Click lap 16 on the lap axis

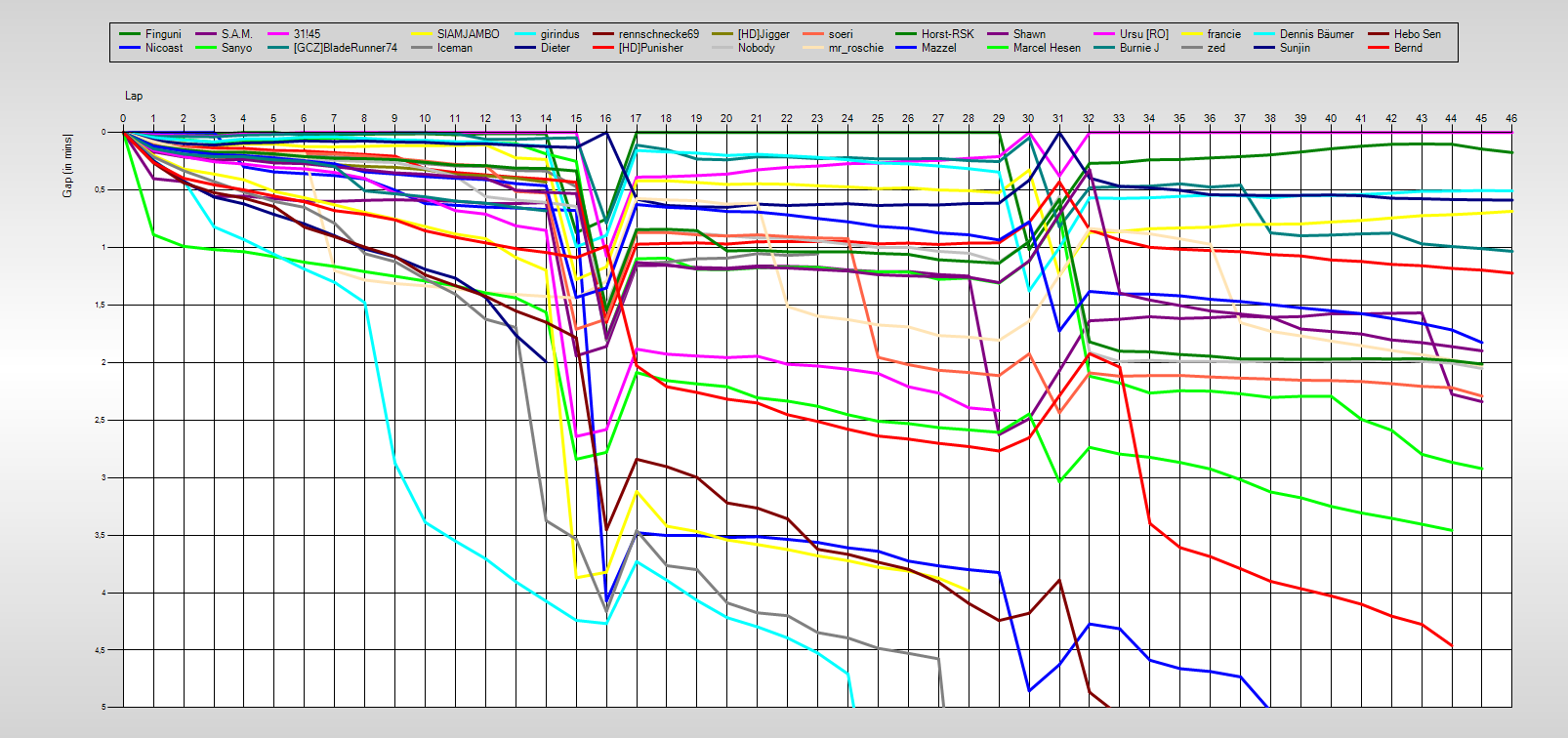pos(605,118)
